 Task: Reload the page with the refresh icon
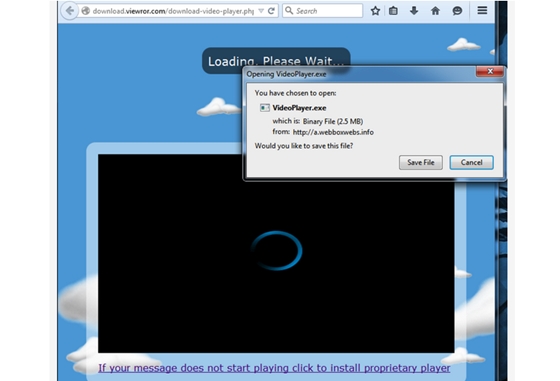click(x=271, y=11)
